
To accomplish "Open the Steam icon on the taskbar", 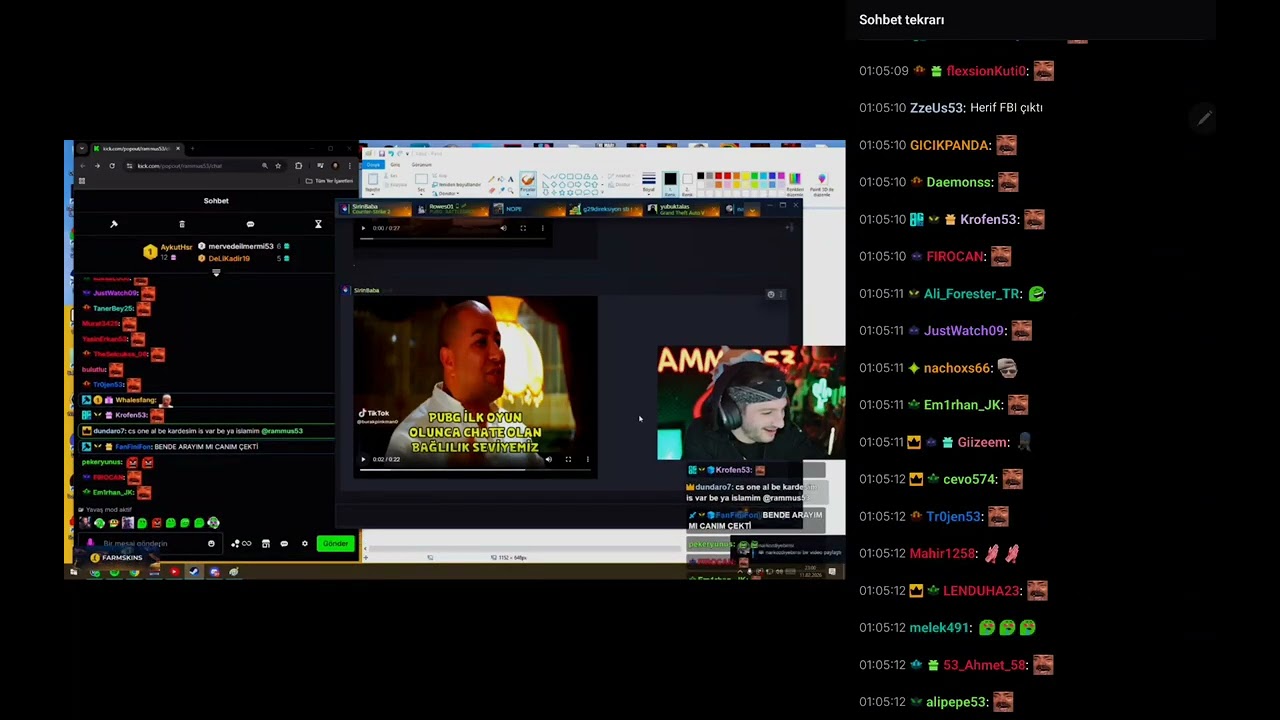I will click(194, 571).
